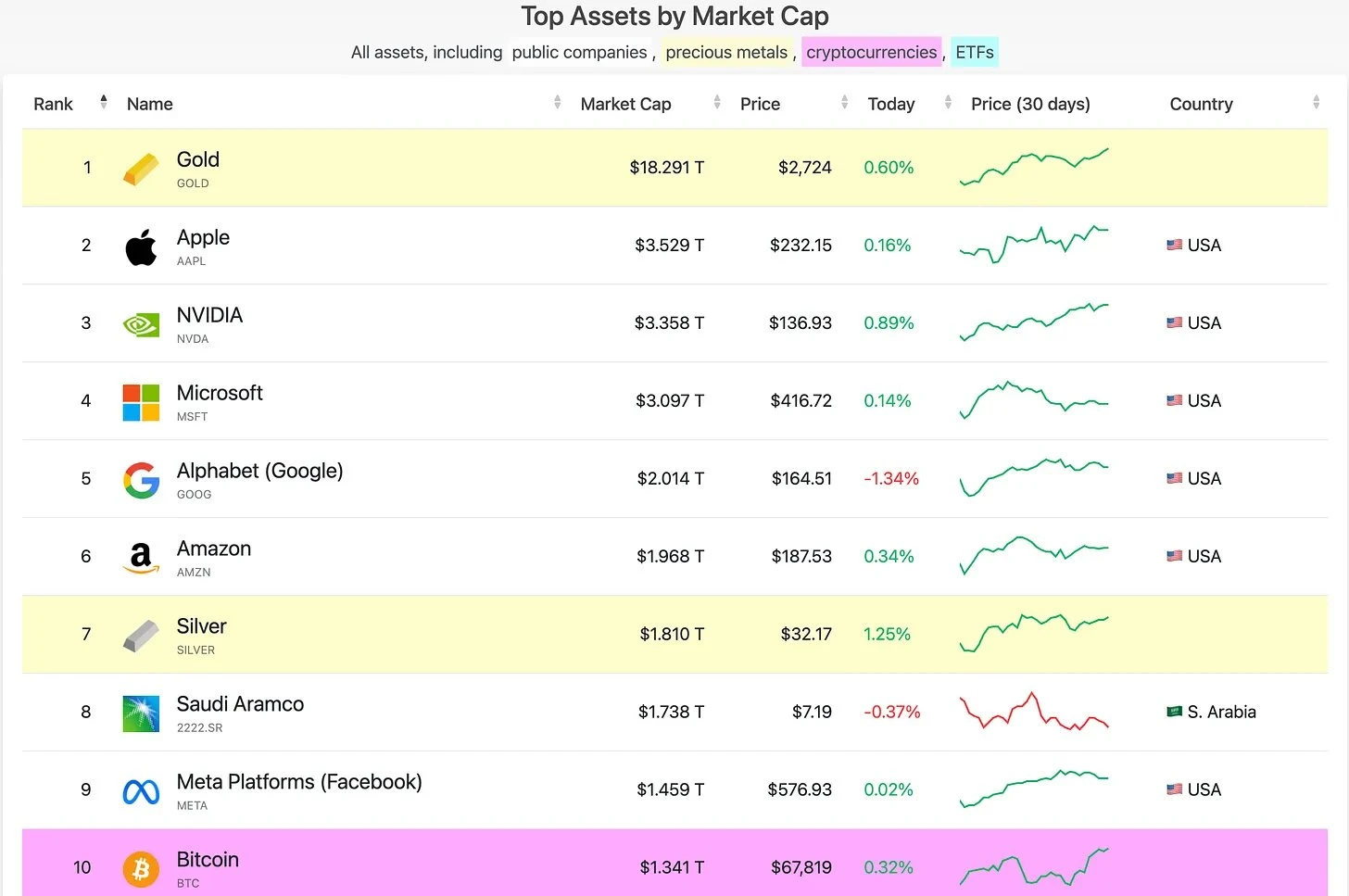The image size is (1349, 896).
Task: Click the Apple logo icon
Action: coord(141,246)
